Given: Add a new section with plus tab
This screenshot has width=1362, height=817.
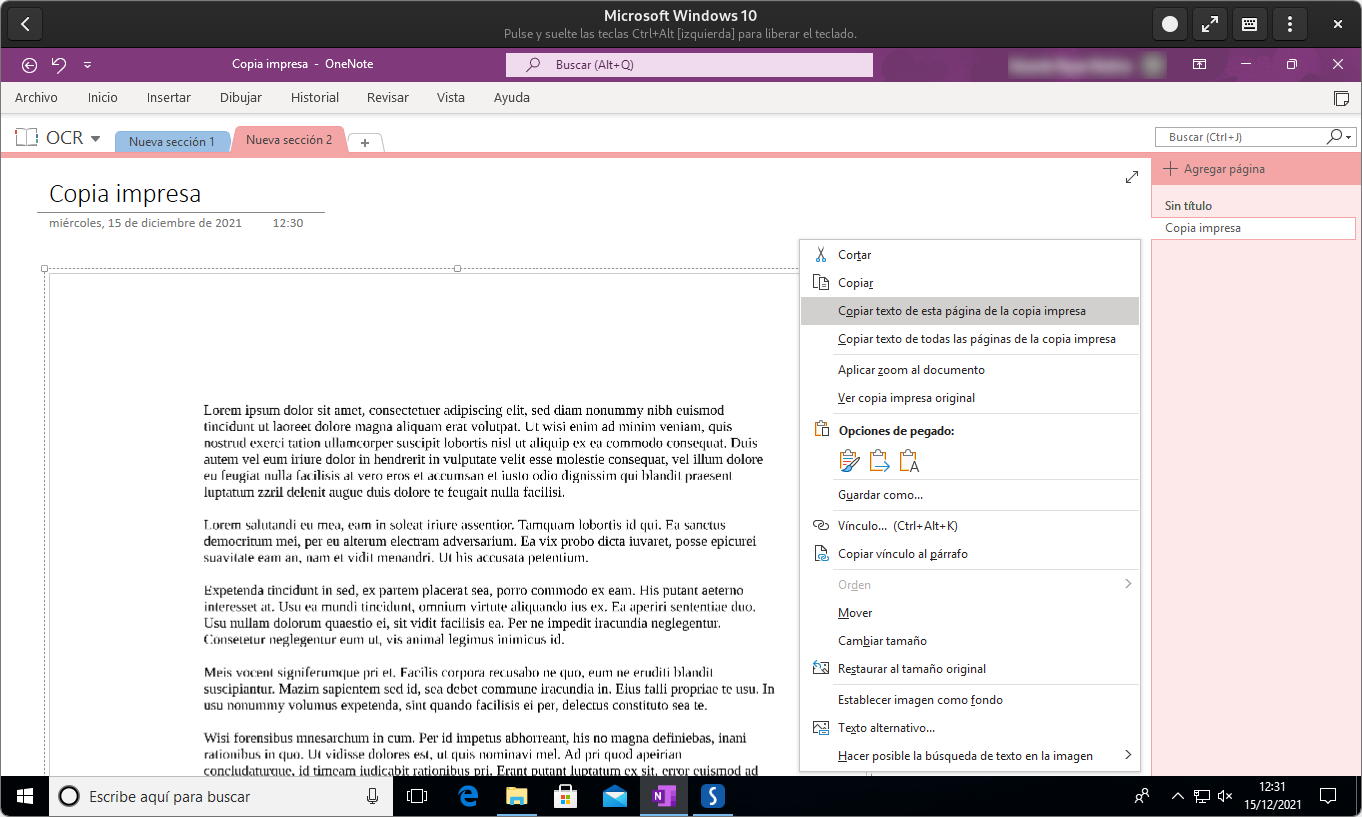Looking at the screenshot, I should (365, 143).
